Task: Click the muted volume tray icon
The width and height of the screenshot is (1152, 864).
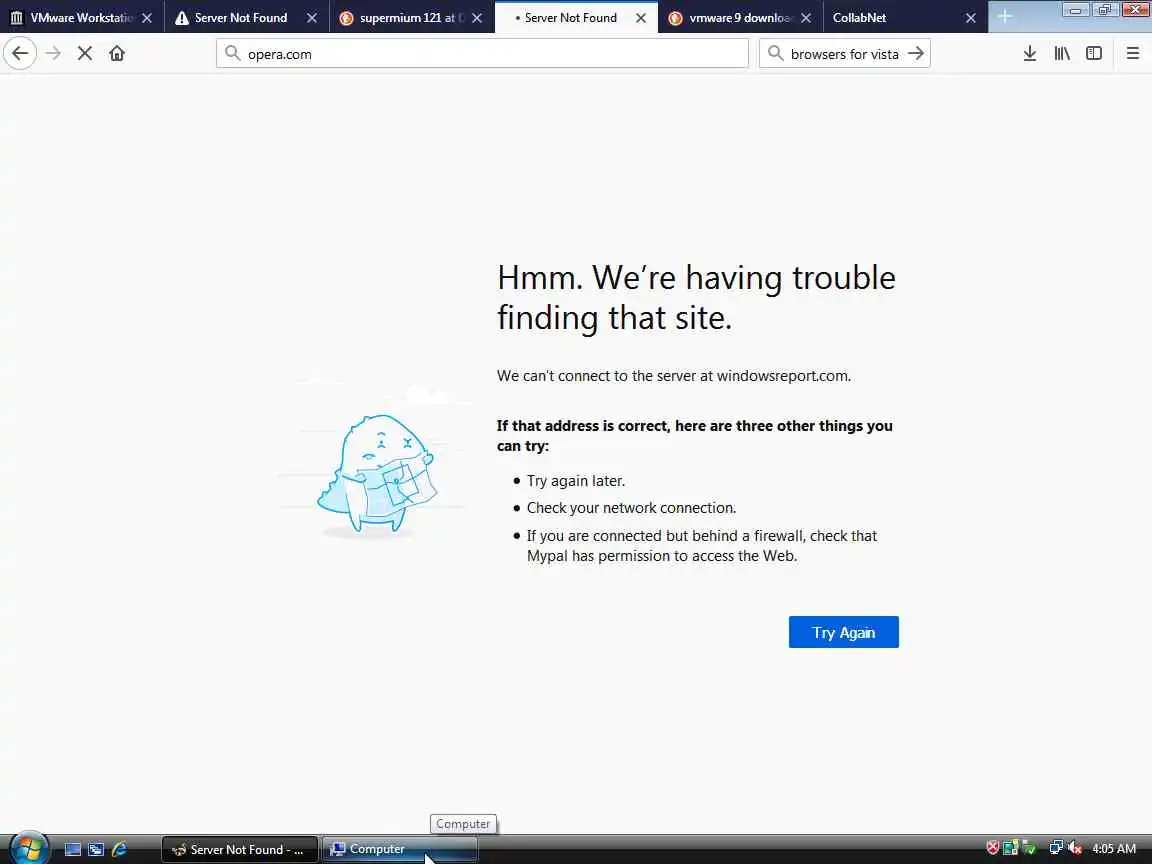Action: coord(1075,848)
